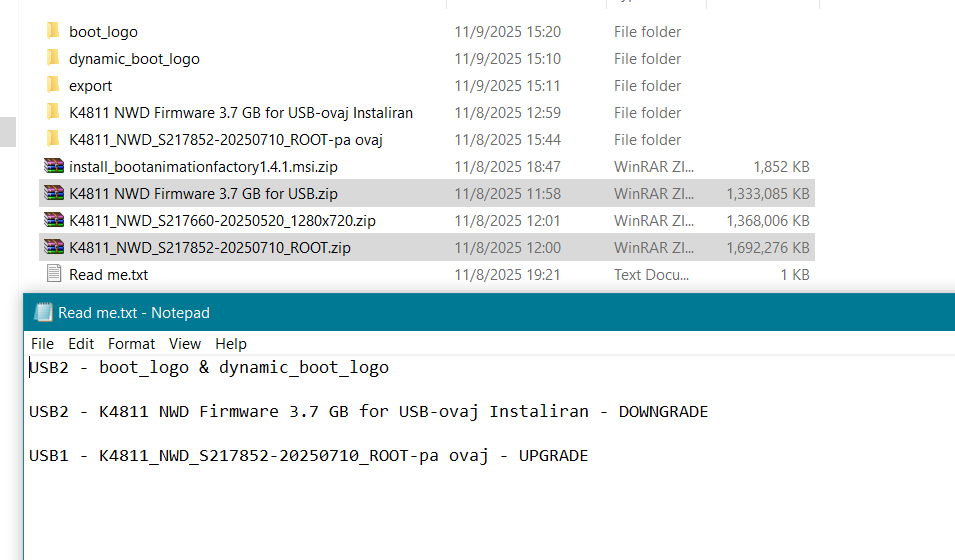The height and width of the screenshot is (560, 955).
Task: Open the File menu in Notepad
Action: (42, 344)
